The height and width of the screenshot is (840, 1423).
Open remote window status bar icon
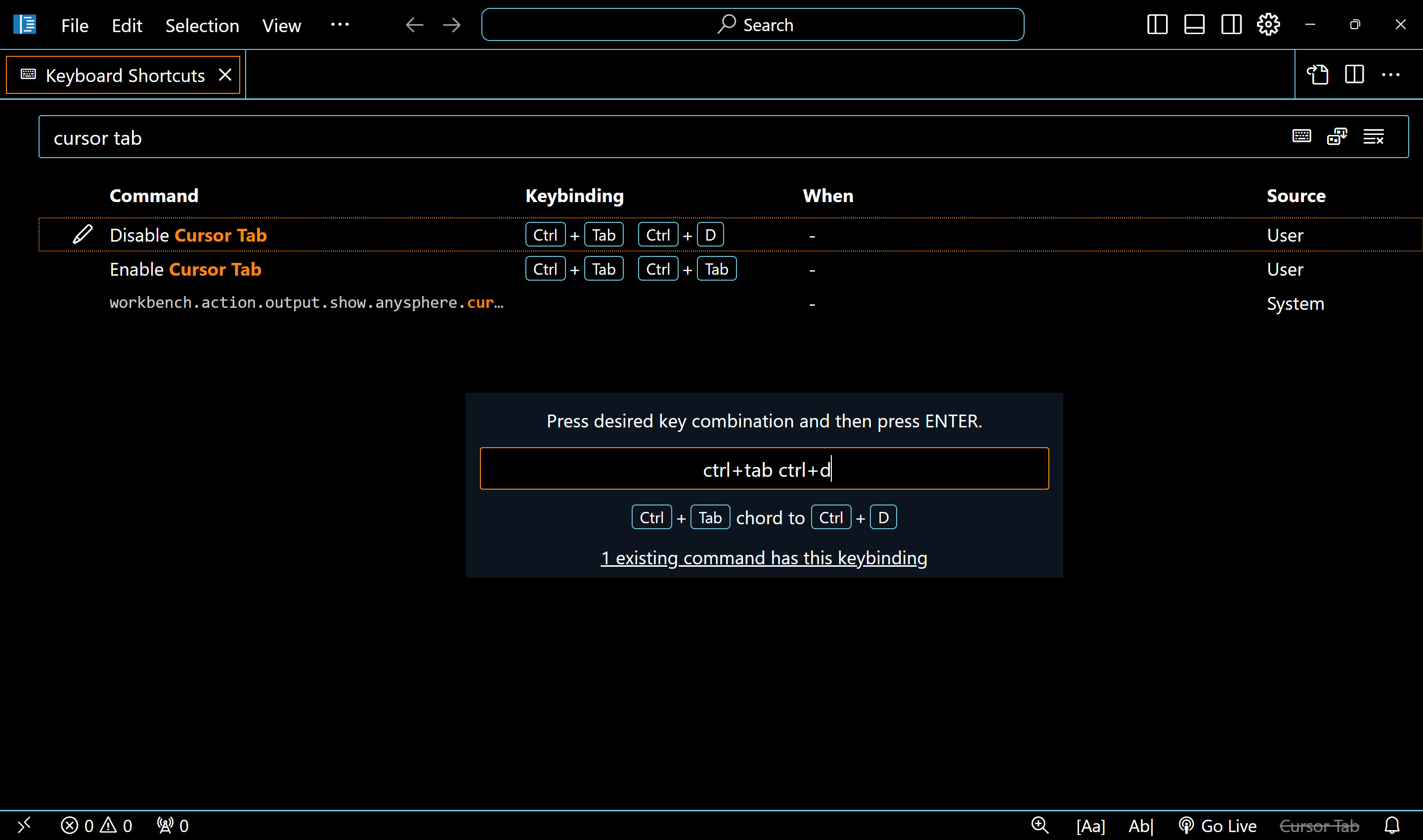click(24, 825)
